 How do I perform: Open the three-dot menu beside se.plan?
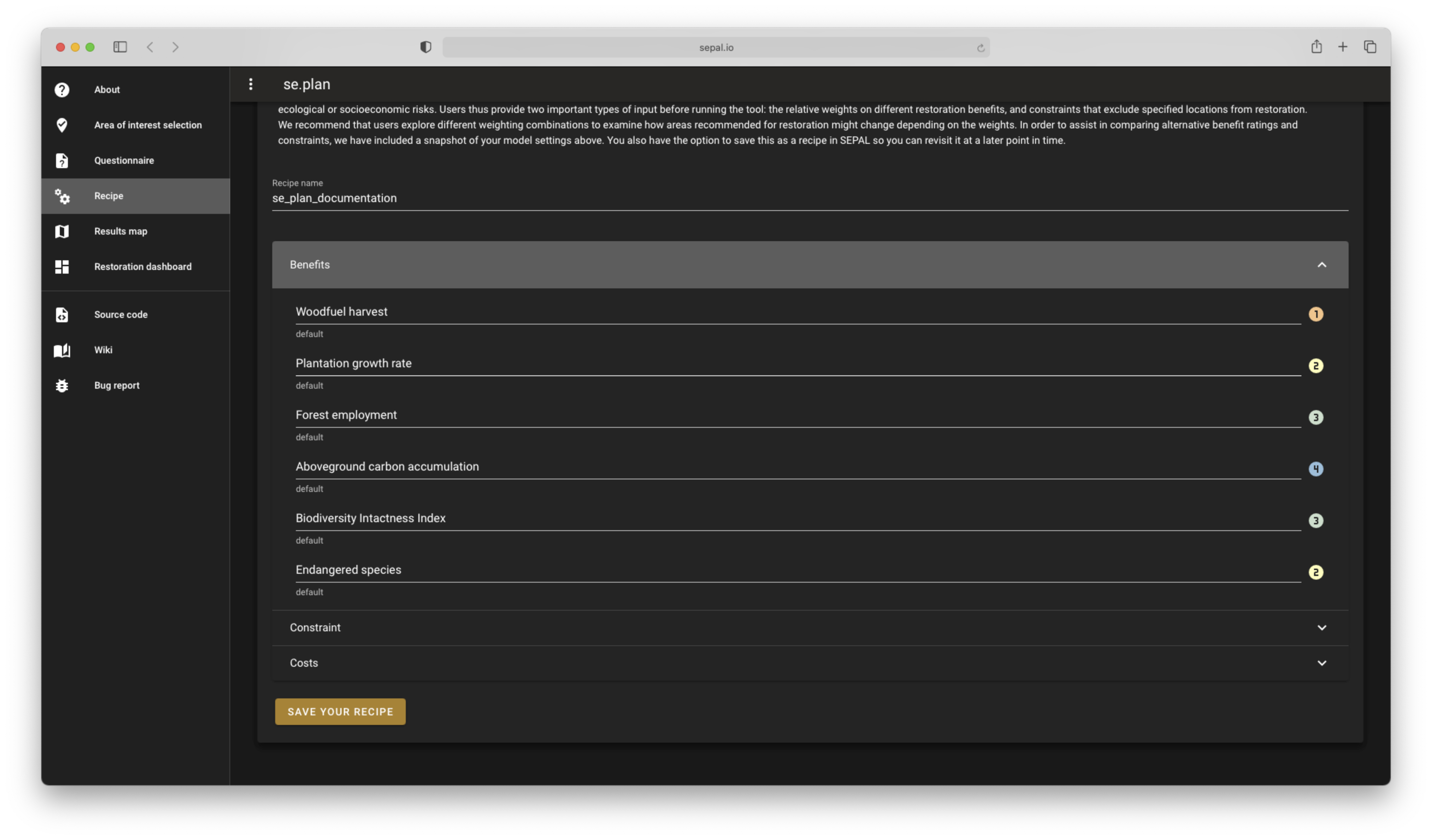tap(250, 84)
